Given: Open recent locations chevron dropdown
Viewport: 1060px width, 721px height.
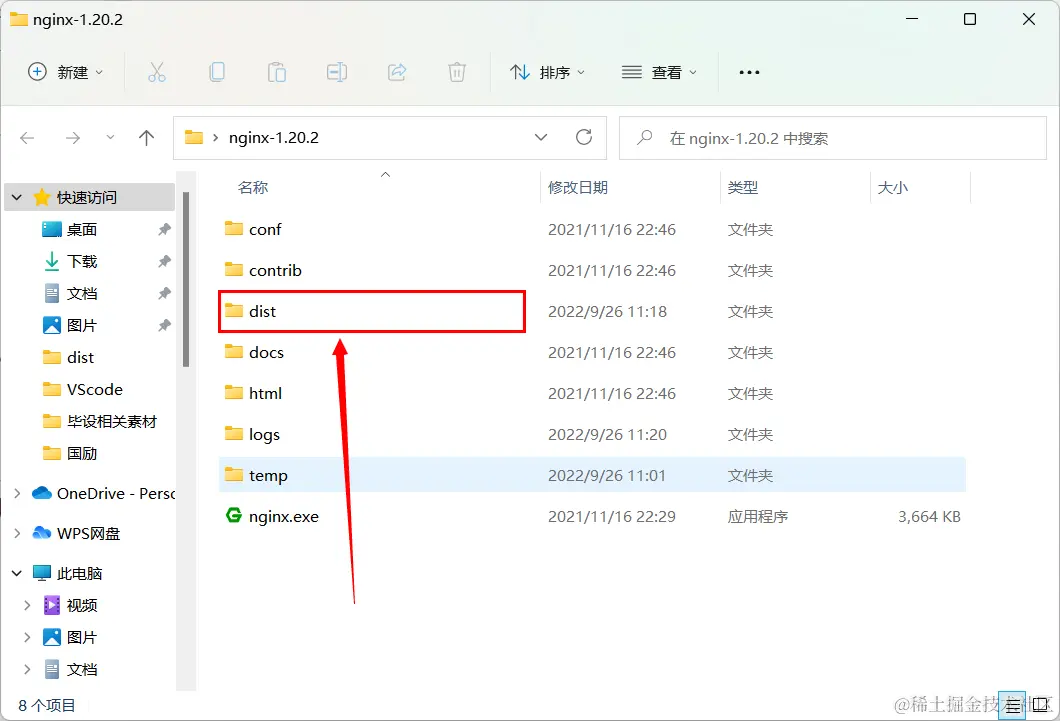Looking at the screenshot, I should click(x=110, y=138).
